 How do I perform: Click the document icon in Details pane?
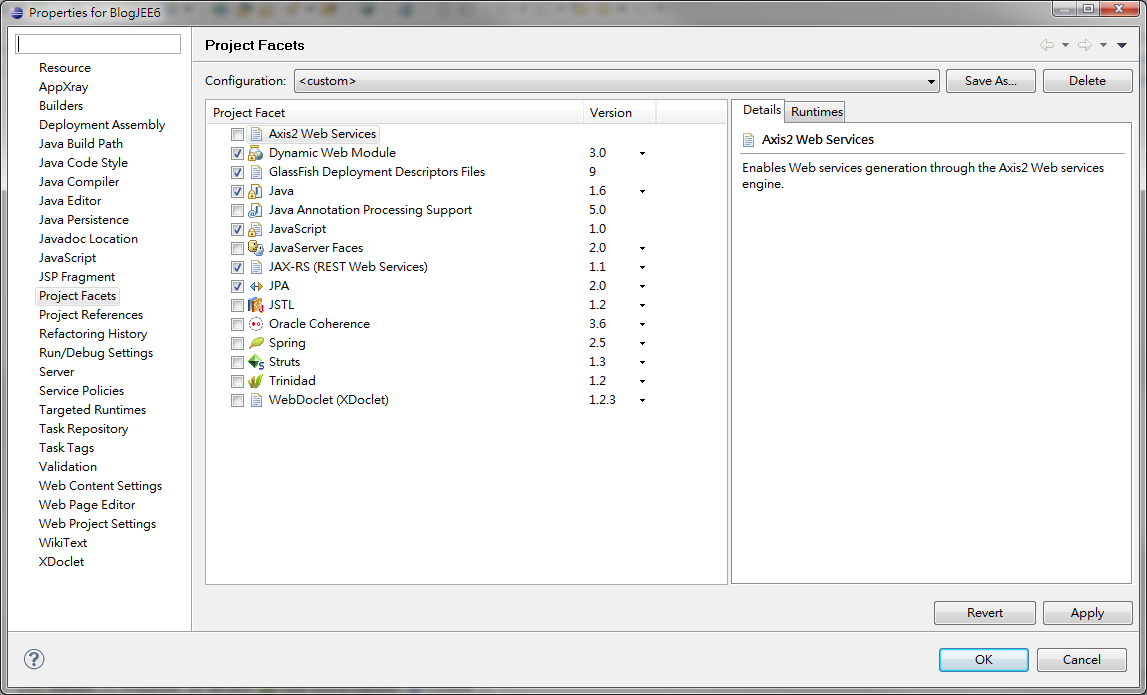(748, 140)
